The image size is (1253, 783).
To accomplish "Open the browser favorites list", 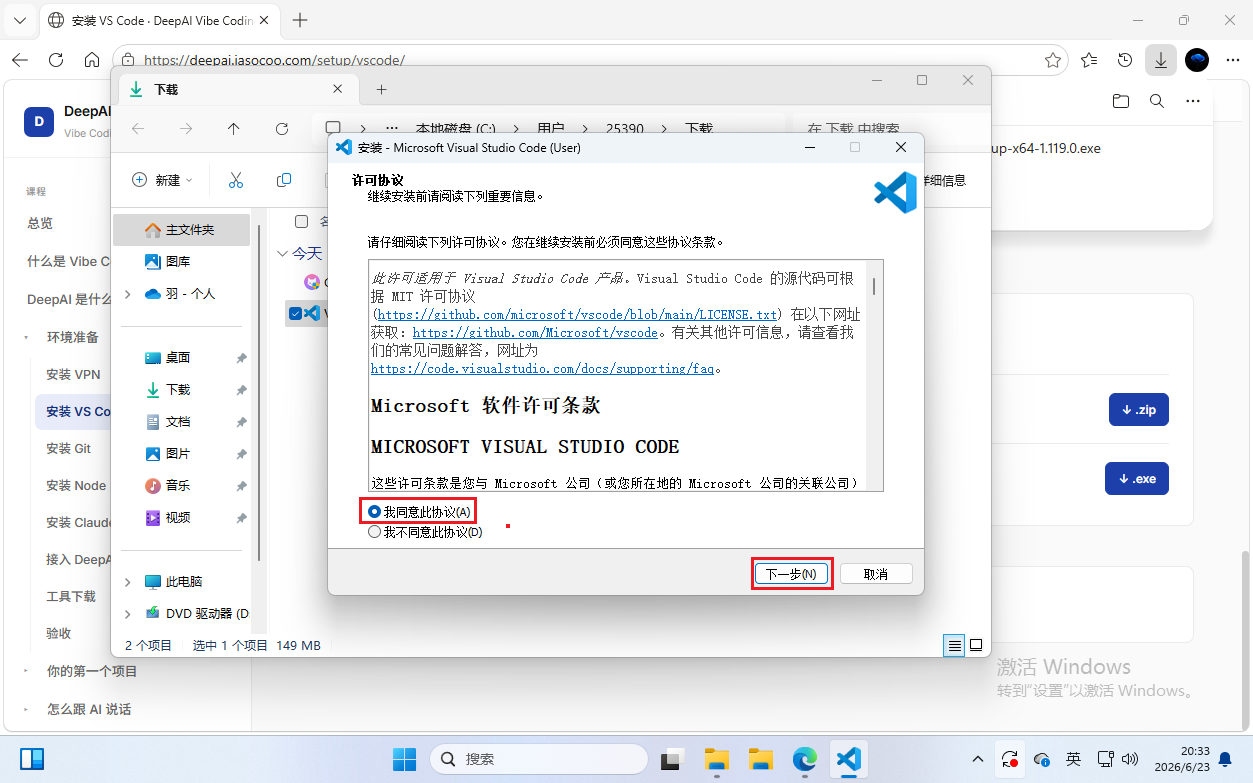I will (x=1089, y=60).
